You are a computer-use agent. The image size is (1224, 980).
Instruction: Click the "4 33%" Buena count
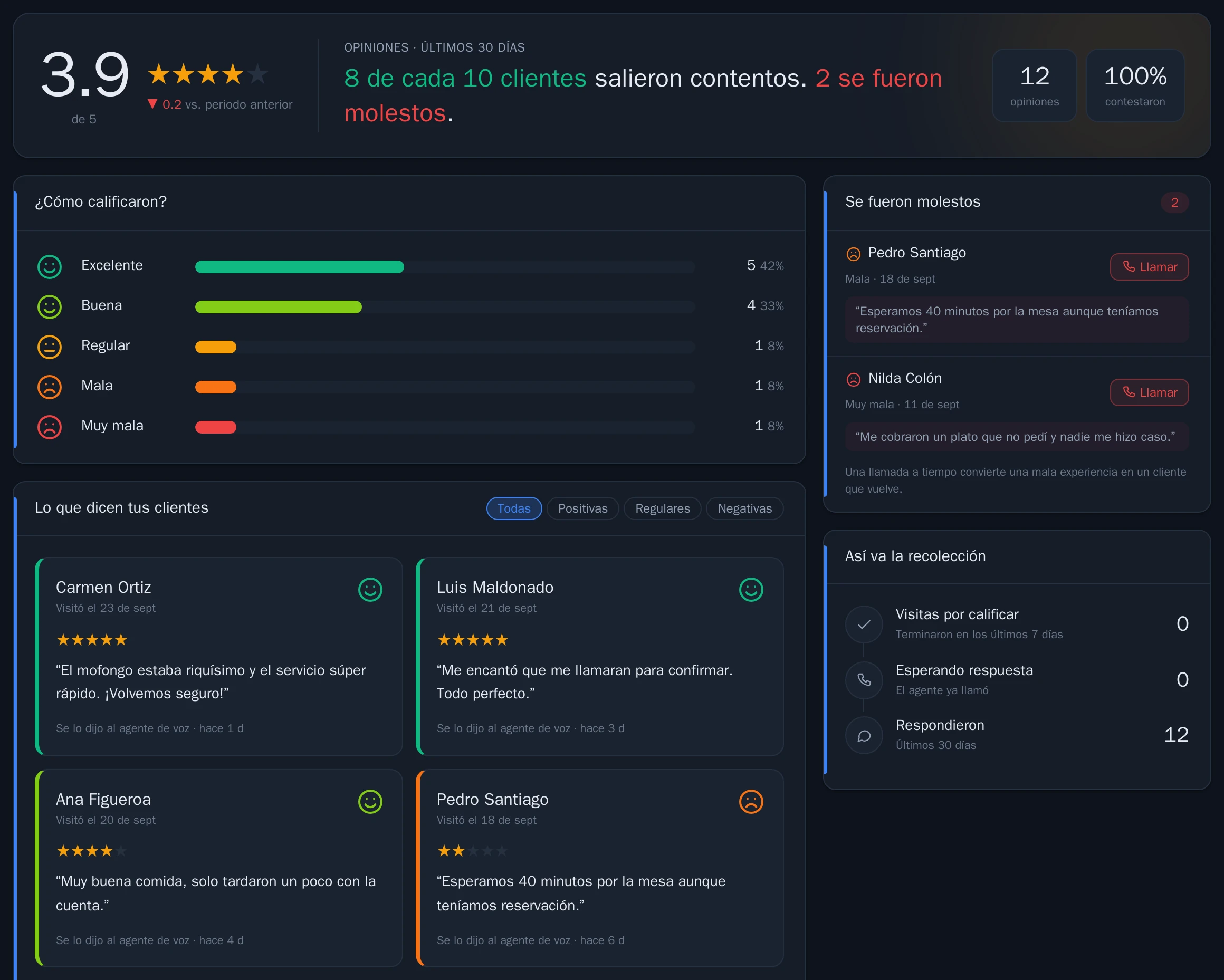[x=764, y=305]
